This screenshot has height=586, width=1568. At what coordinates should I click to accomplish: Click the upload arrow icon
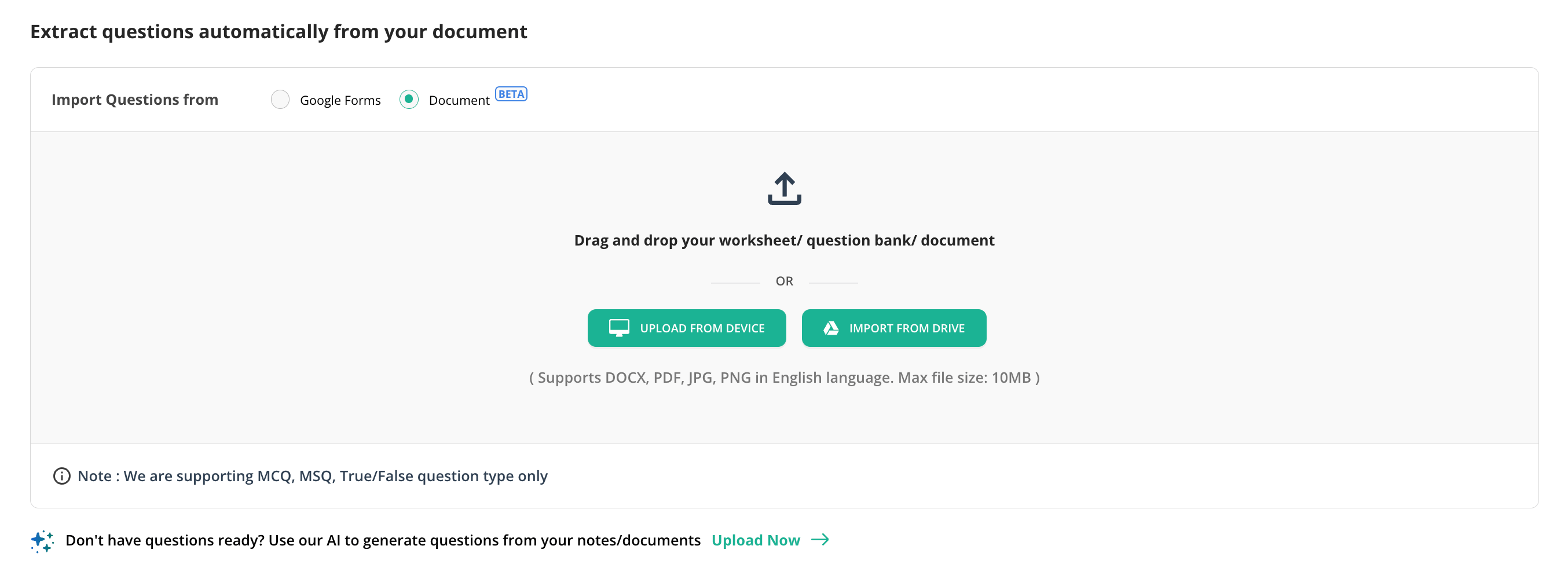(x=784, y=188)
